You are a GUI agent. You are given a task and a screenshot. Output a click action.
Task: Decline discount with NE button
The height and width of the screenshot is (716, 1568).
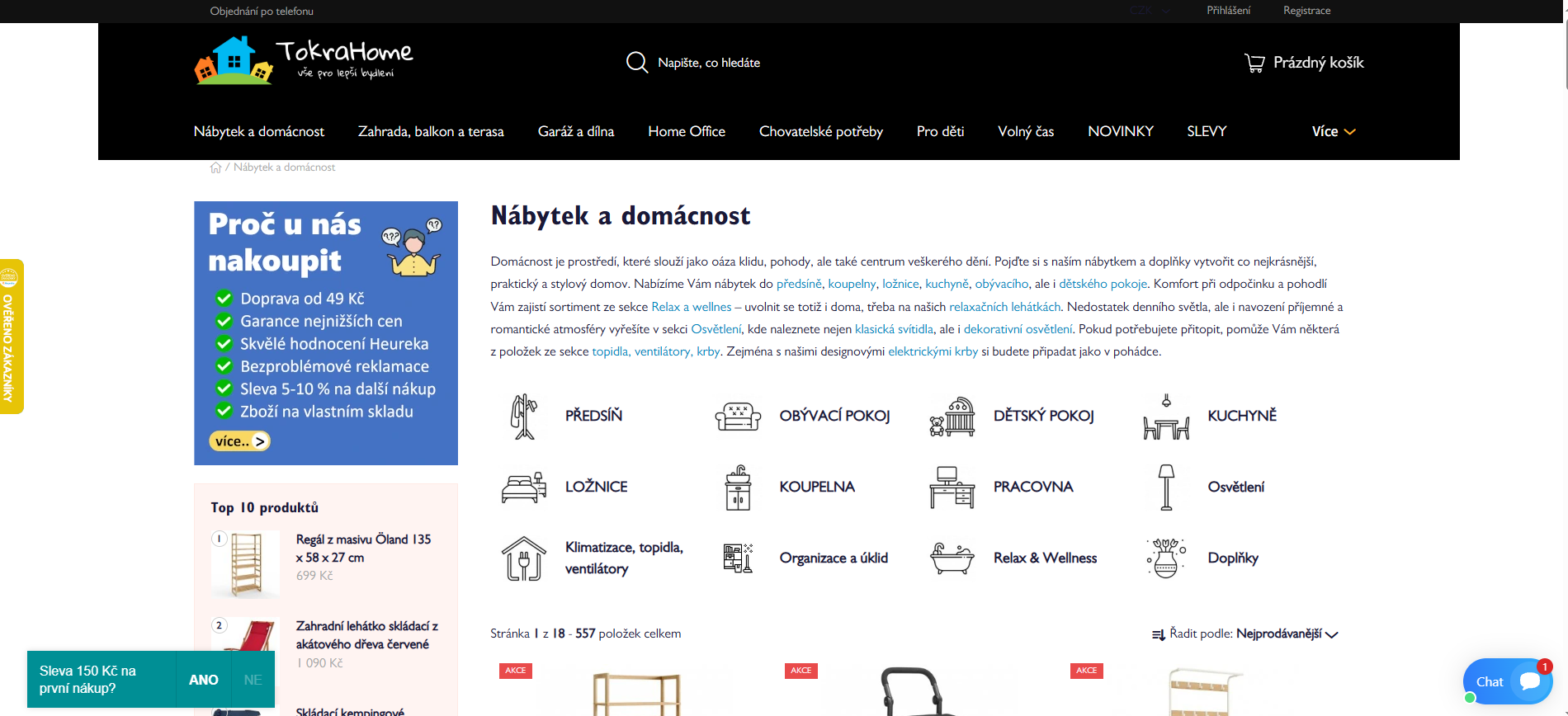coord(253,680)
